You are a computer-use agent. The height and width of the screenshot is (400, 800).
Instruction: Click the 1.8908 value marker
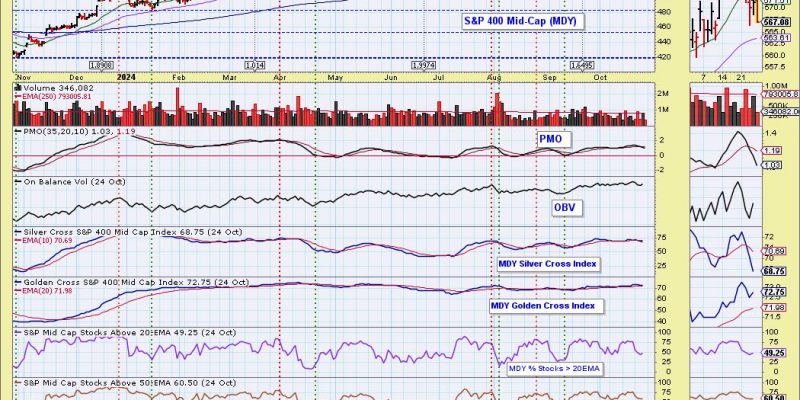pos(101,65)
